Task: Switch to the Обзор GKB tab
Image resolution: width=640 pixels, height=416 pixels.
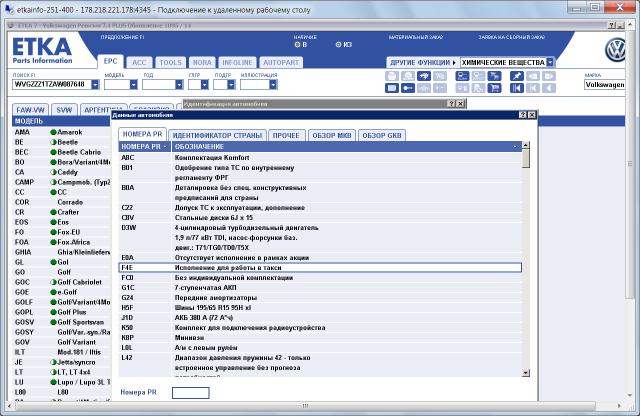Action: (382, 136)
